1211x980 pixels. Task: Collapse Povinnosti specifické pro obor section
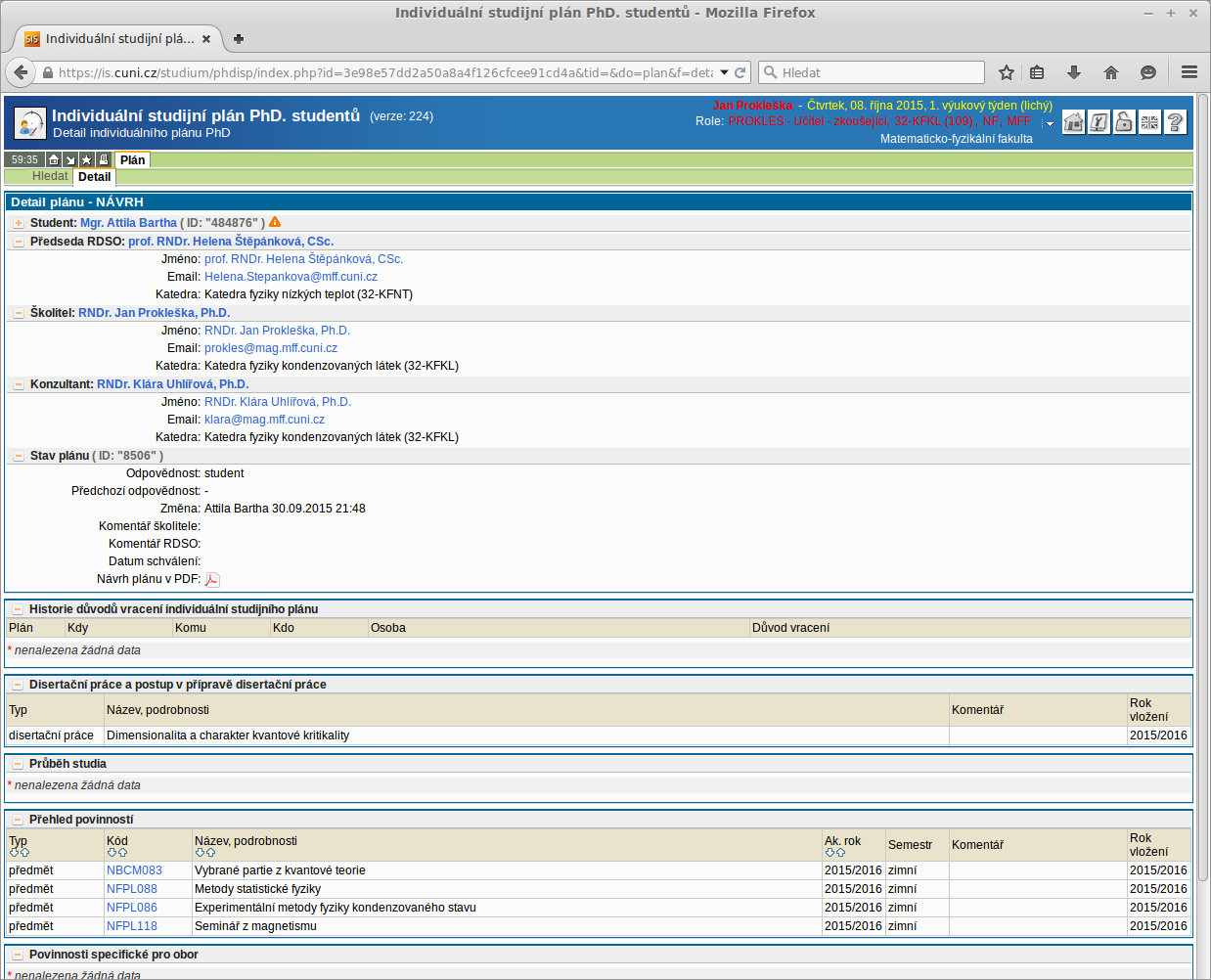pyautogui.click(x=18, y=955)
